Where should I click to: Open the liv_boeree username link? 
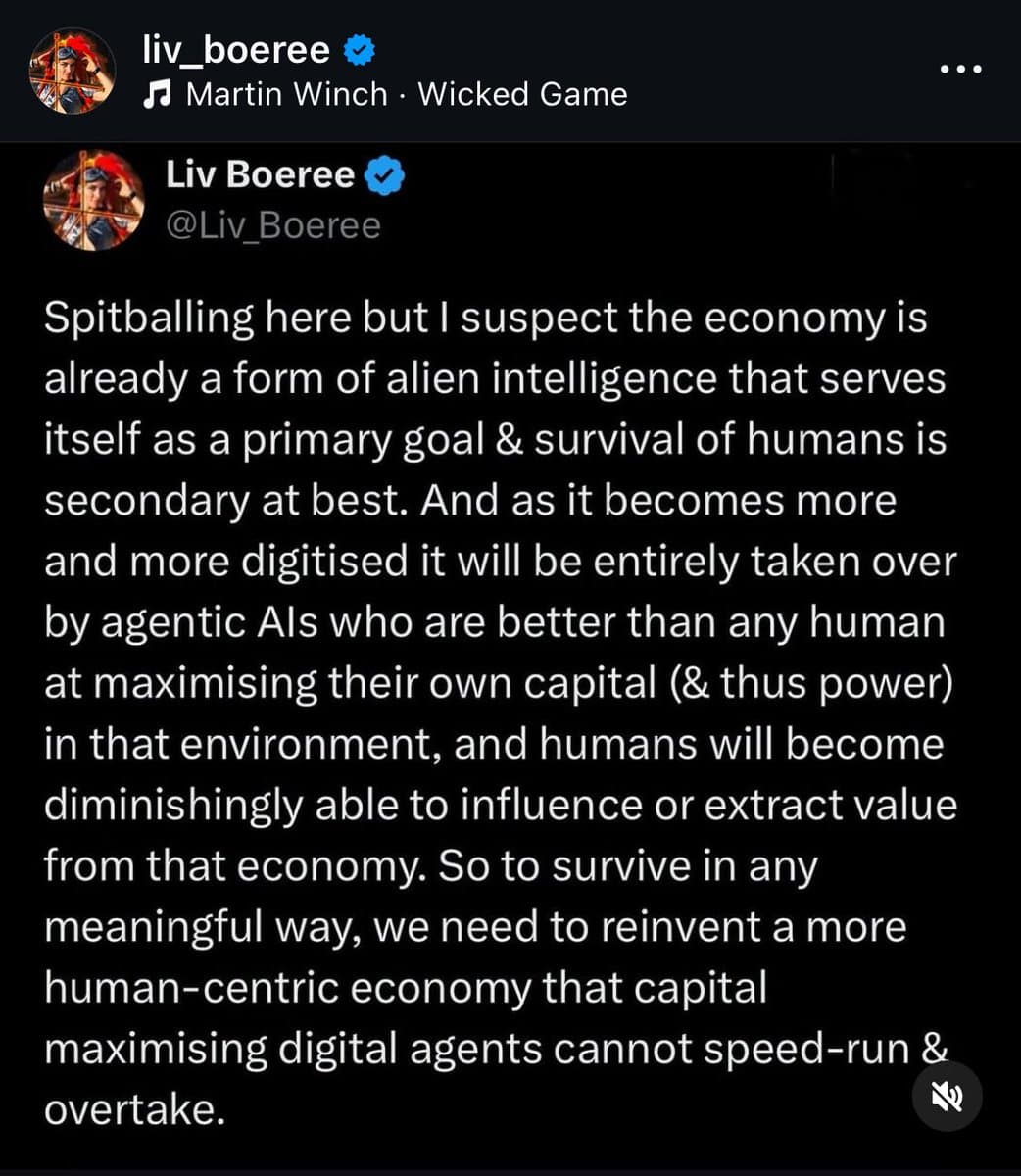(x=236, y=49)
